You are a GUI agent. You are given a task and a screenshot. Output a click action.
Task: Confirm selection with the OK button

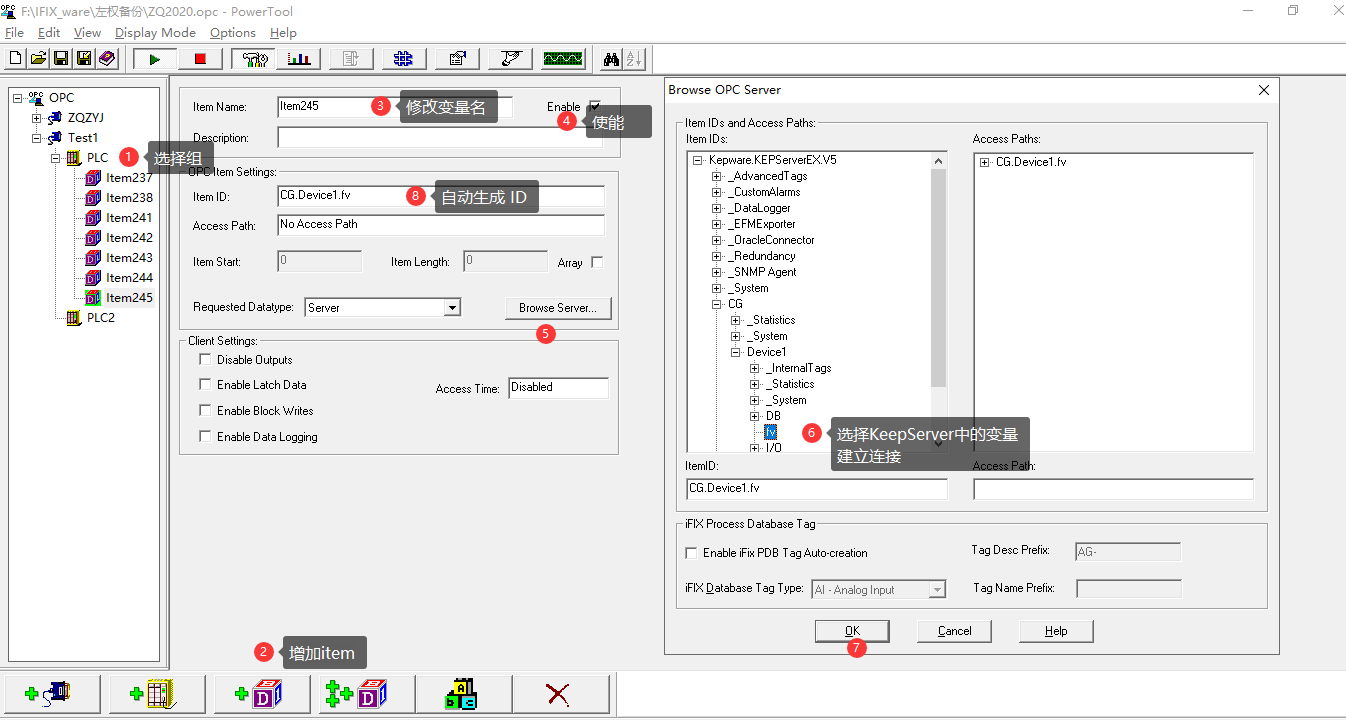tap(851, 630)
